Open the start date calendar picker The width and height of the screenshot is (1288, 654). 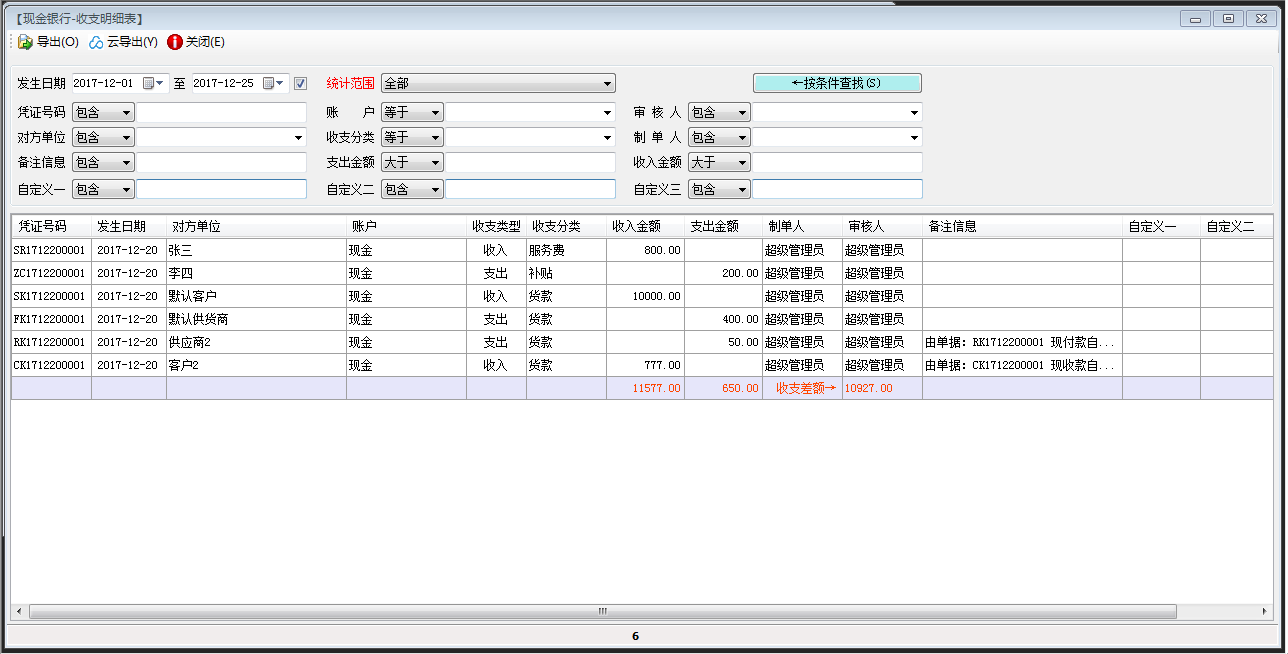click(152, 84)
